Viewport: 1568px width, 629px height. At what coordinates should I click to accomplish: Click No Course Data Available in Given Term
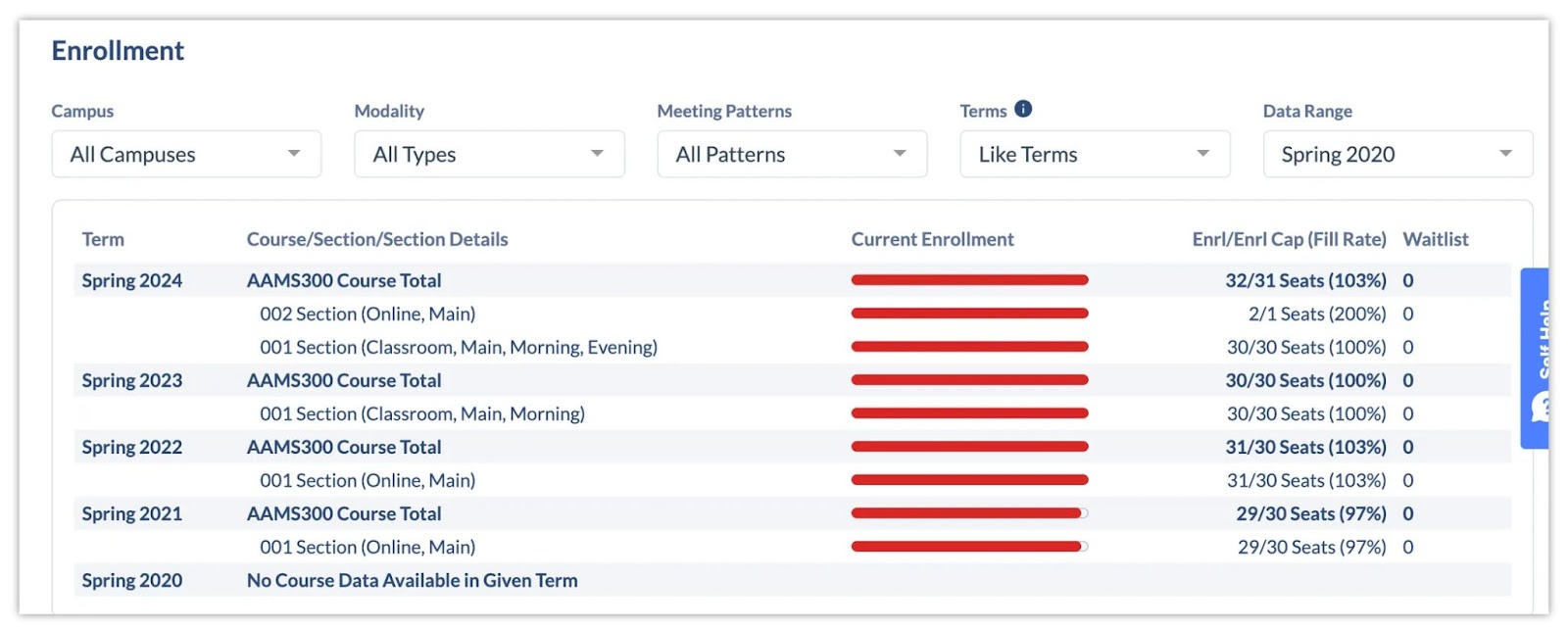[x=412, y=580]
